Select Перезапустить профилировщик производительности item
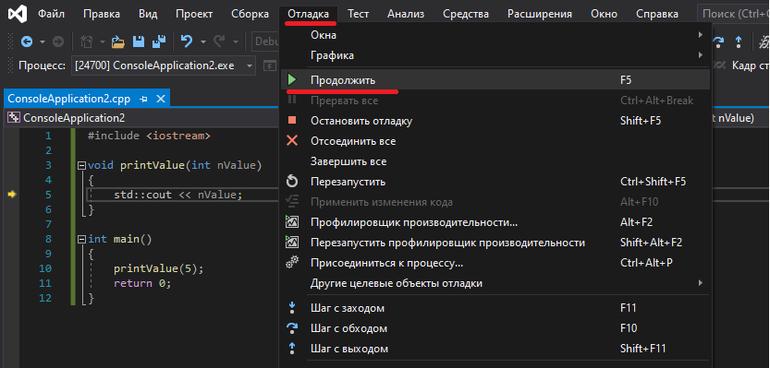The width and height of the screenshot is (770, 368). click(495, 243)
